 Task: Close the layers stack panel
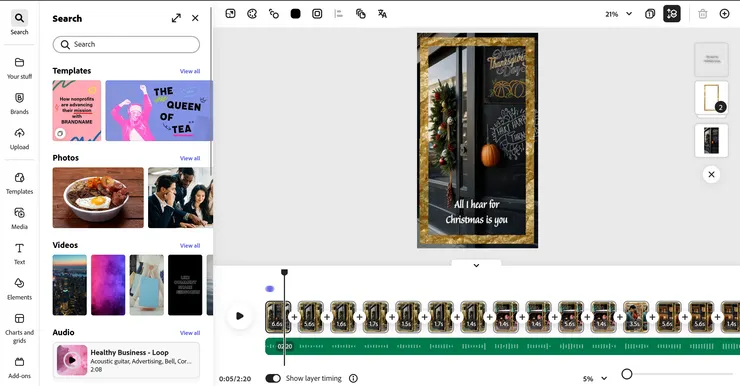(x=711, y=175)
